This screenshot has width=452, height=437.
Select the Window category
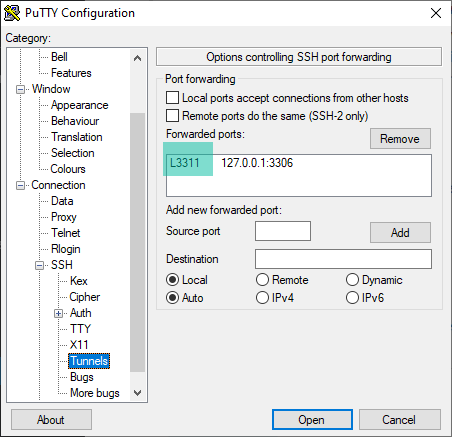coord(51,89)
